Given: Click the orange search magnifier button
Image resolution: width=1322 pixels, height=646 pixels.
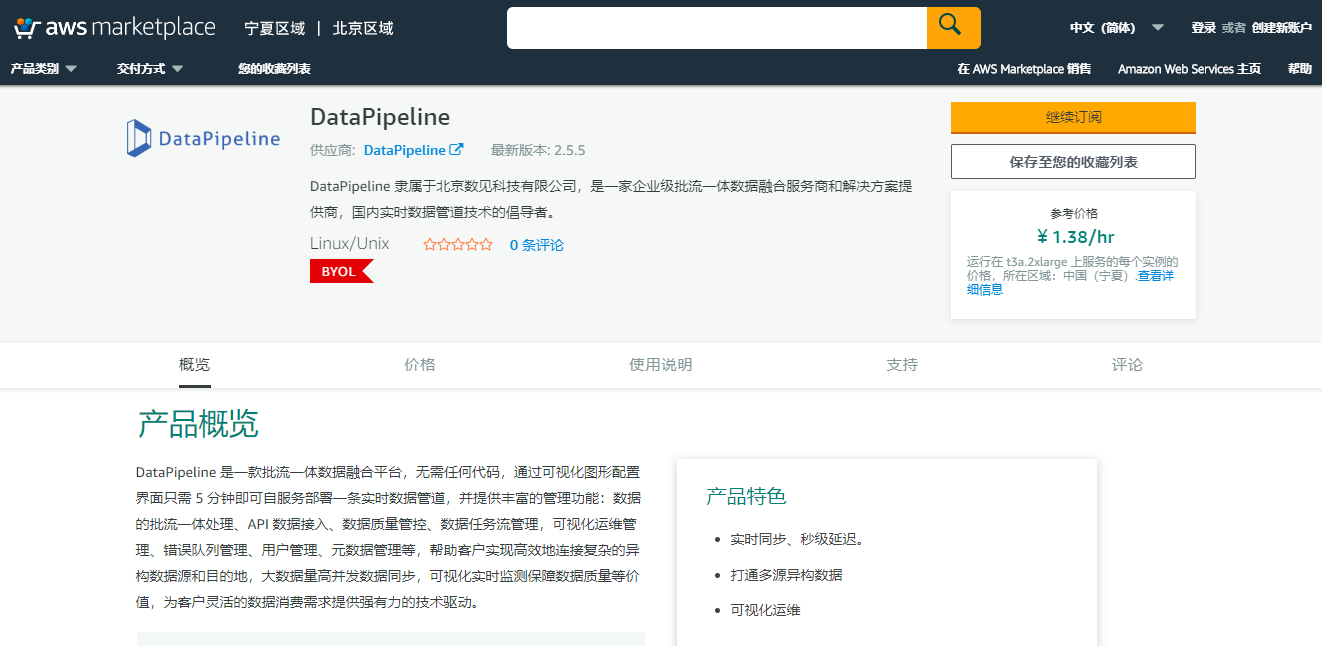Looking at the screenshot, I should click(x=953, y=28).
